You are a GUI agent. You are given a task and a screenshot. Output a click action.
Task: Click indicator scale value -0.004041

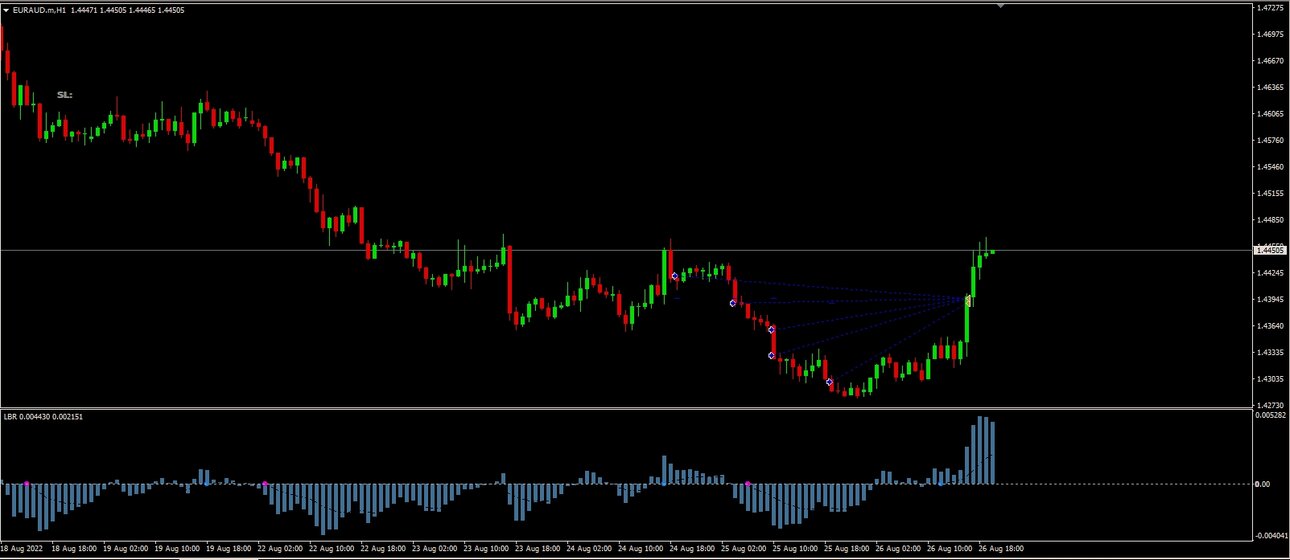[1270, 536]
